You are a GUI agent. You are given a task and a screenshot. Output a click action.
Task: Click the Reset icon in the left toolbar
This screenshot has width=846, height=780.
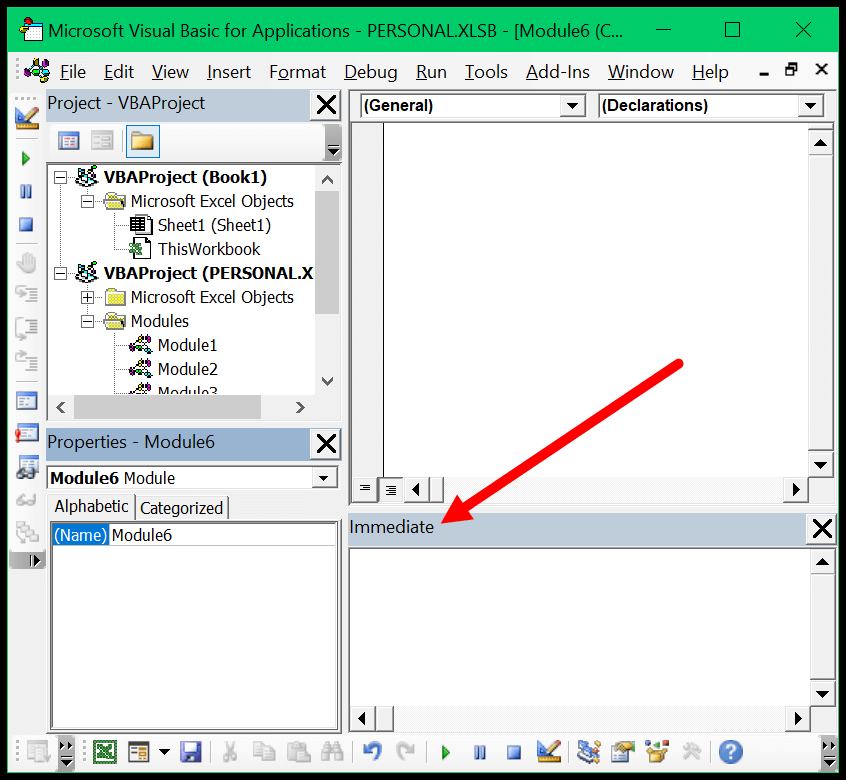[25, 226]
